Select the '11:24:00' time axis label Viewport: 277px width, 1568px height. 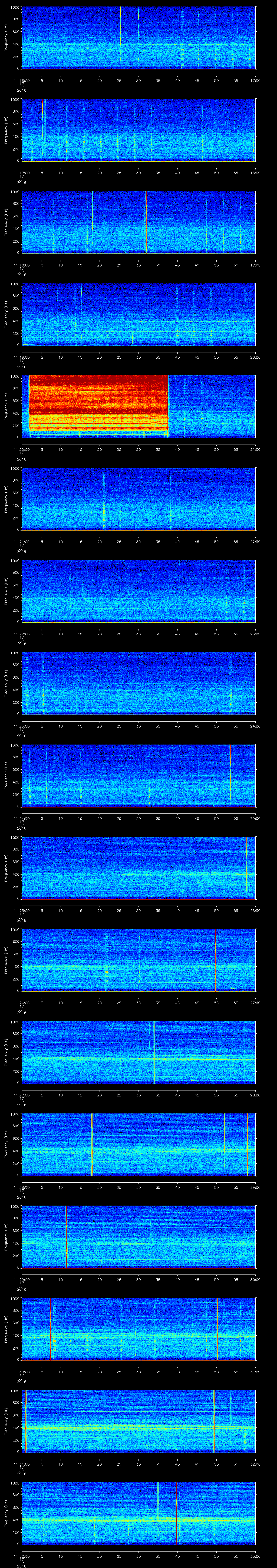coord(21,818)
